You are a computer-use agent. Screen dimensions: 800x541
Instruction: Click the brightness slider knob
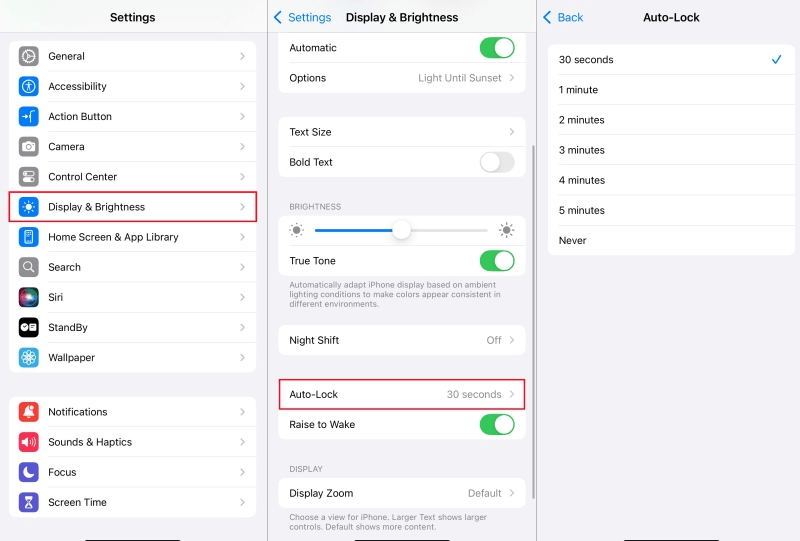pos(402,230)
